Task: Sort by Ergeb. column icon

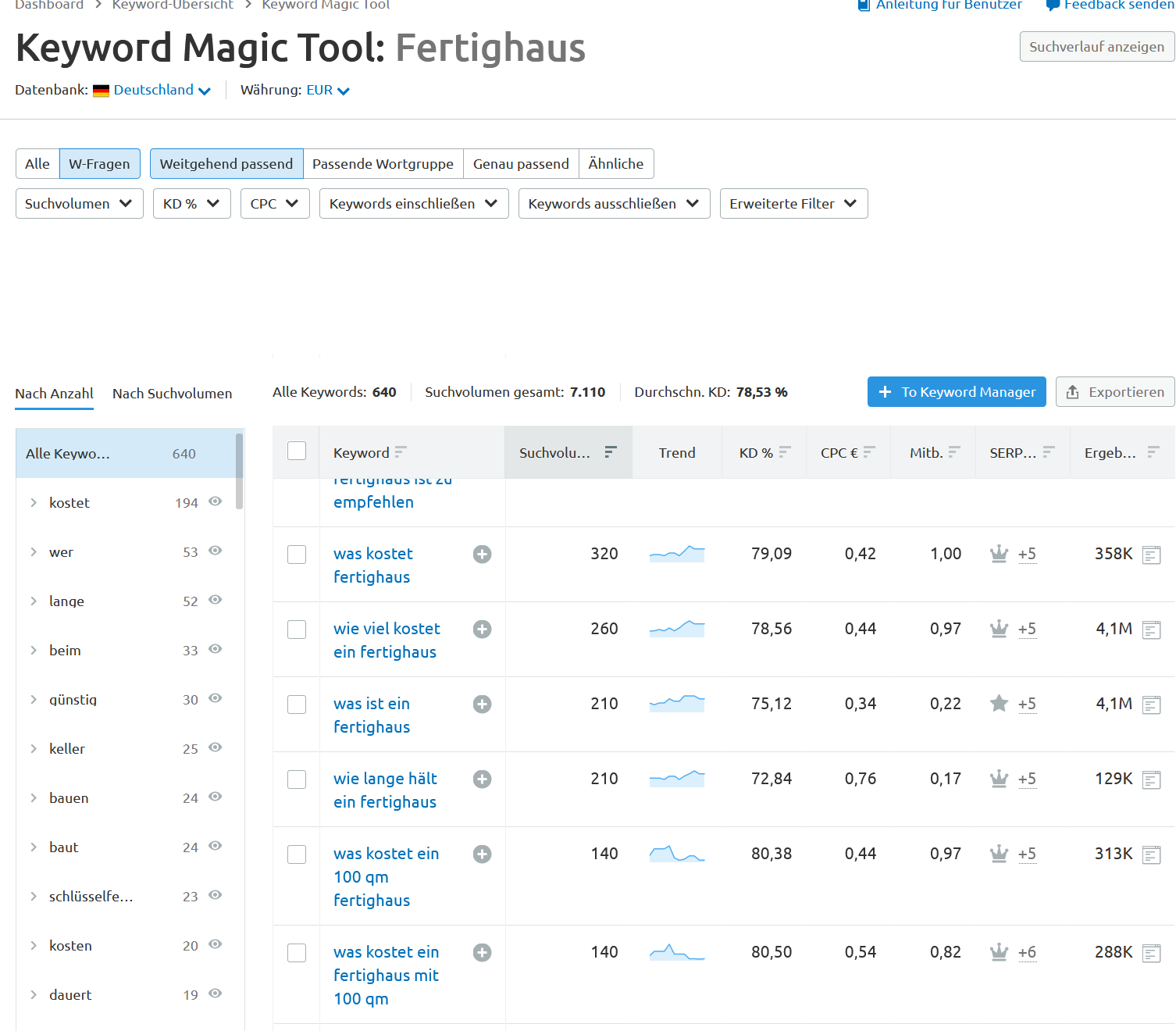Action: point(1153,452)
